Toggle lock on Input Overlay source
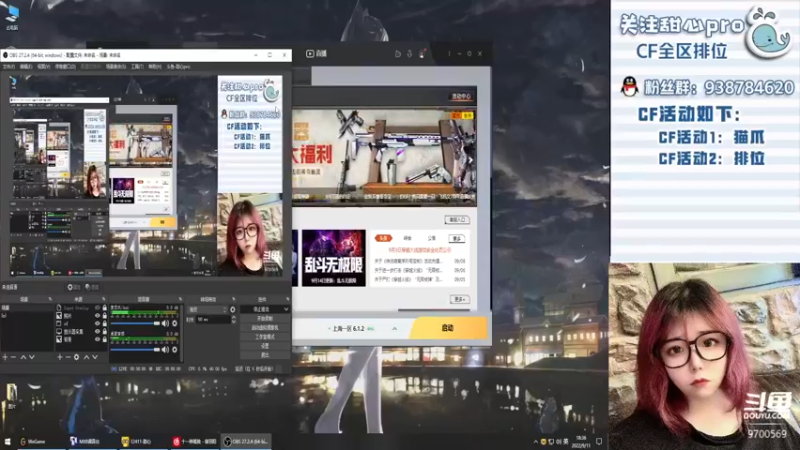The height and width of the screenshot is (450, 800). [x=105, y=308]
